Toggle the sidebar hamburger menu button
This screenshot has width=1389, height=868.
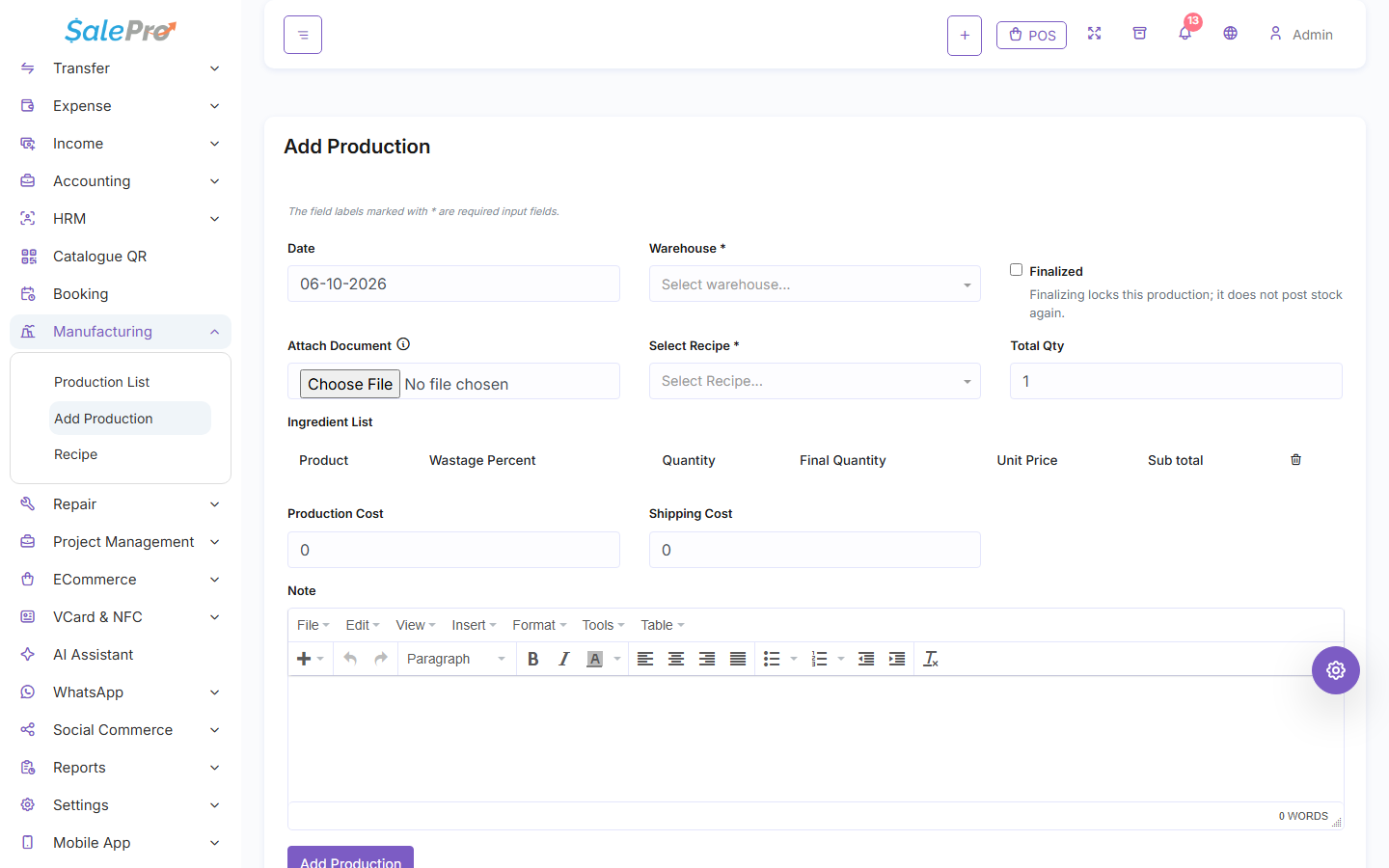303,35
